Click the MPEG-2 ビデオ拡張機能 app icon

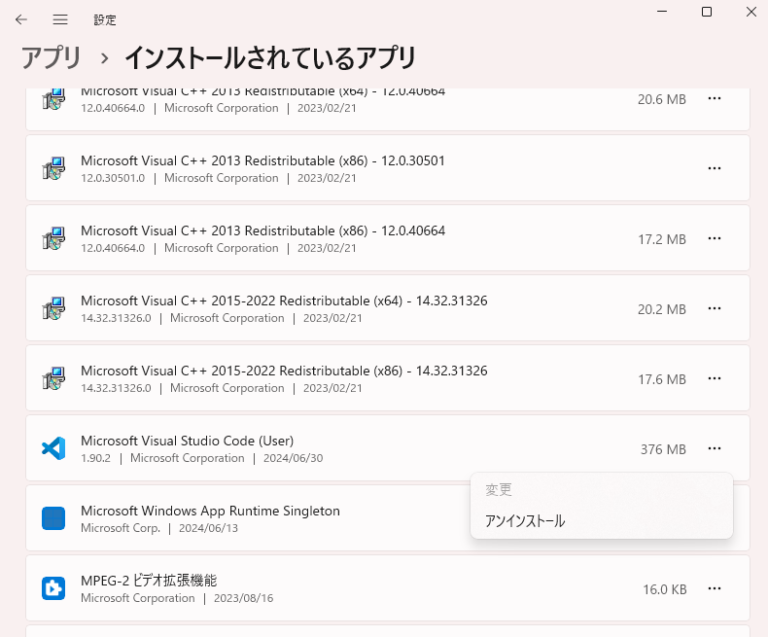click(53, 588)
